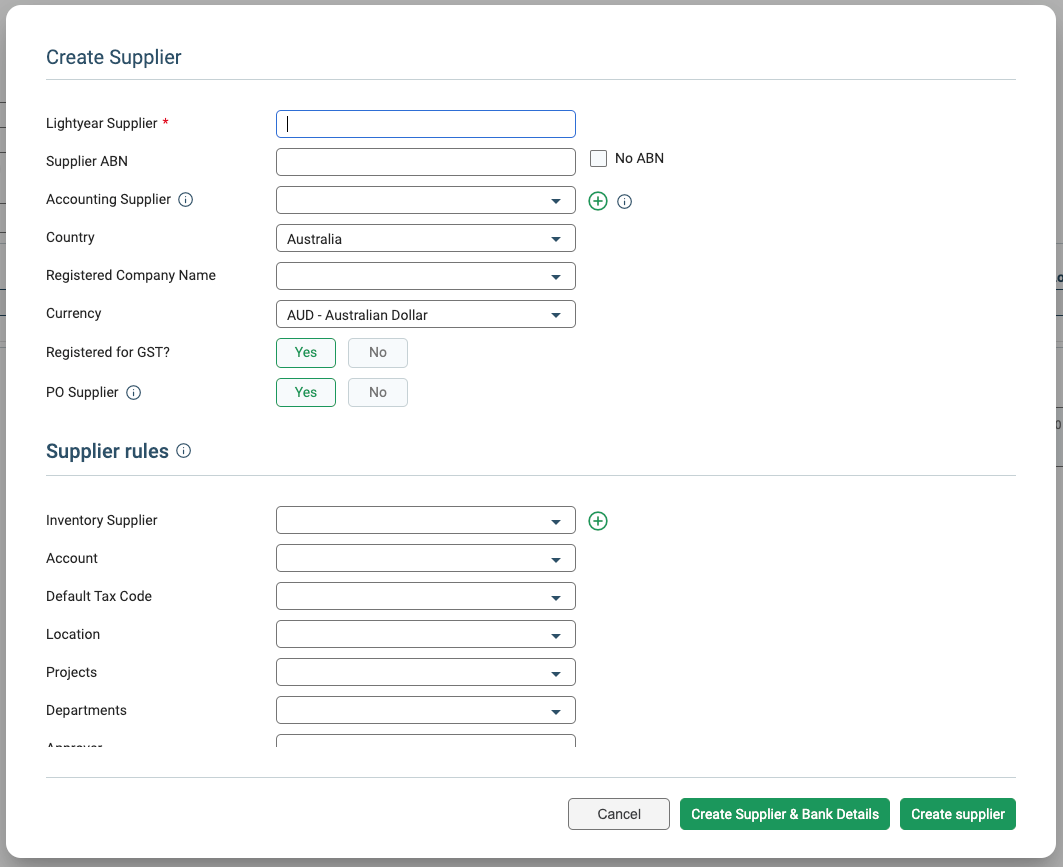Expand the Country dropdown showing Australia
This screenshot has width=1063, height=867.
click(426, 238)
